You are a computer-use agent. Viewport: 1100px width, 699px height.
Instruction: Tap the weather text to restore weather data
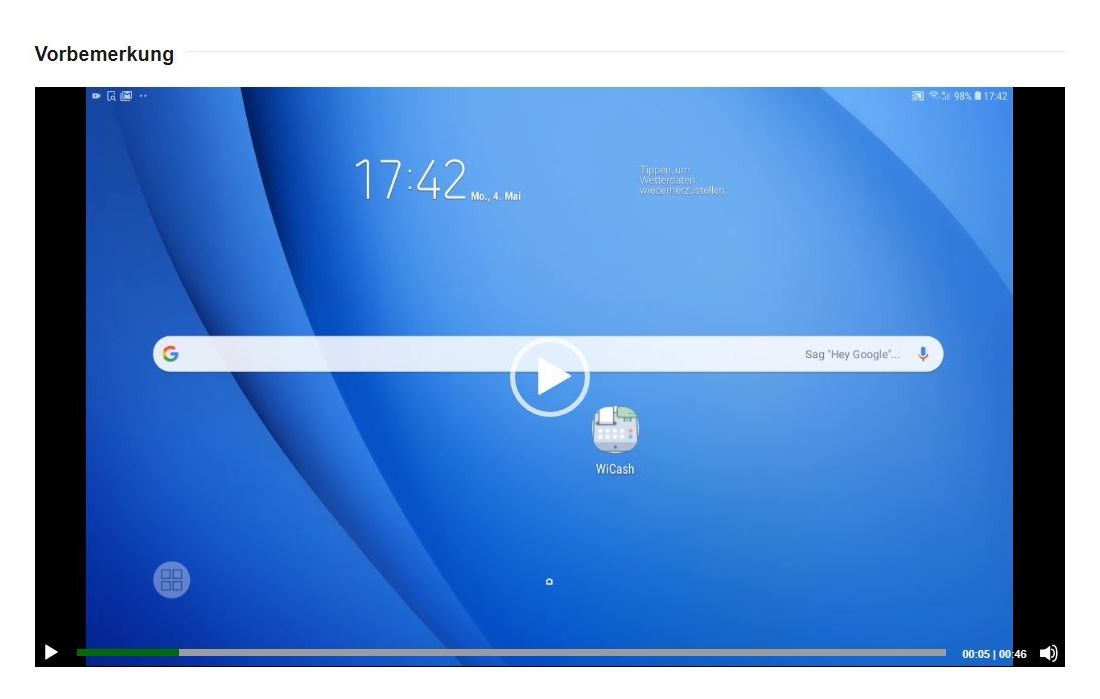682,180
